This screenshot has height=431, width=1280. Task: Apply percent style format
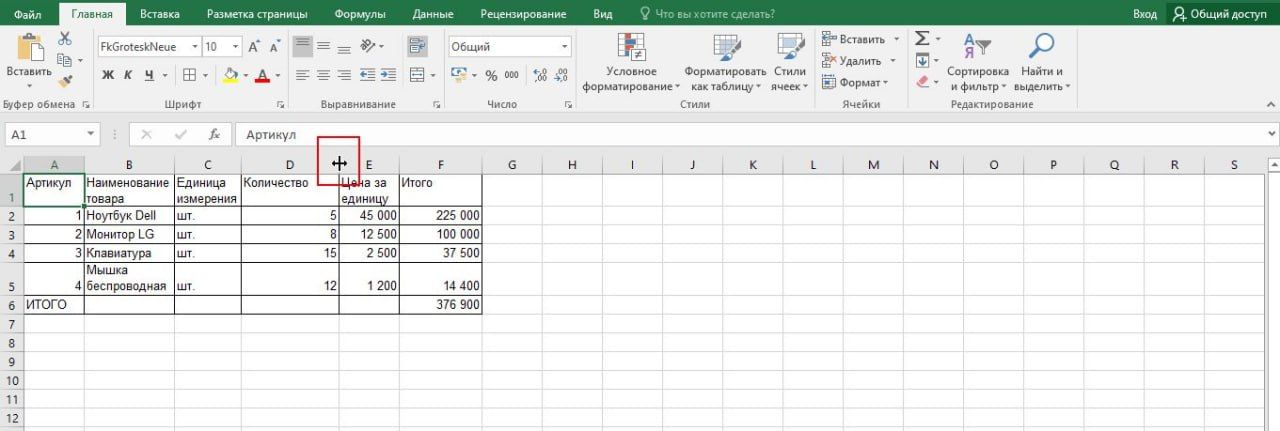pyautogui.click(x=491, y=75)
